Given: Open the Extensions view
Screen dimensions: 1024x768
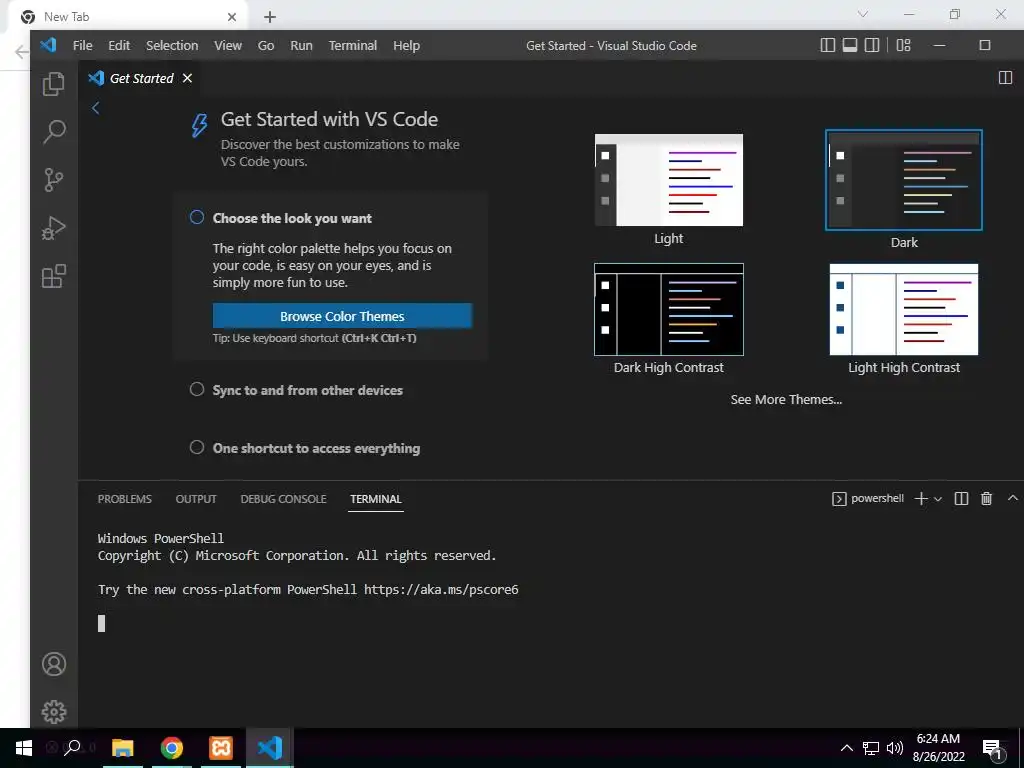Looking at the screenshot, I should pos(54,276).
